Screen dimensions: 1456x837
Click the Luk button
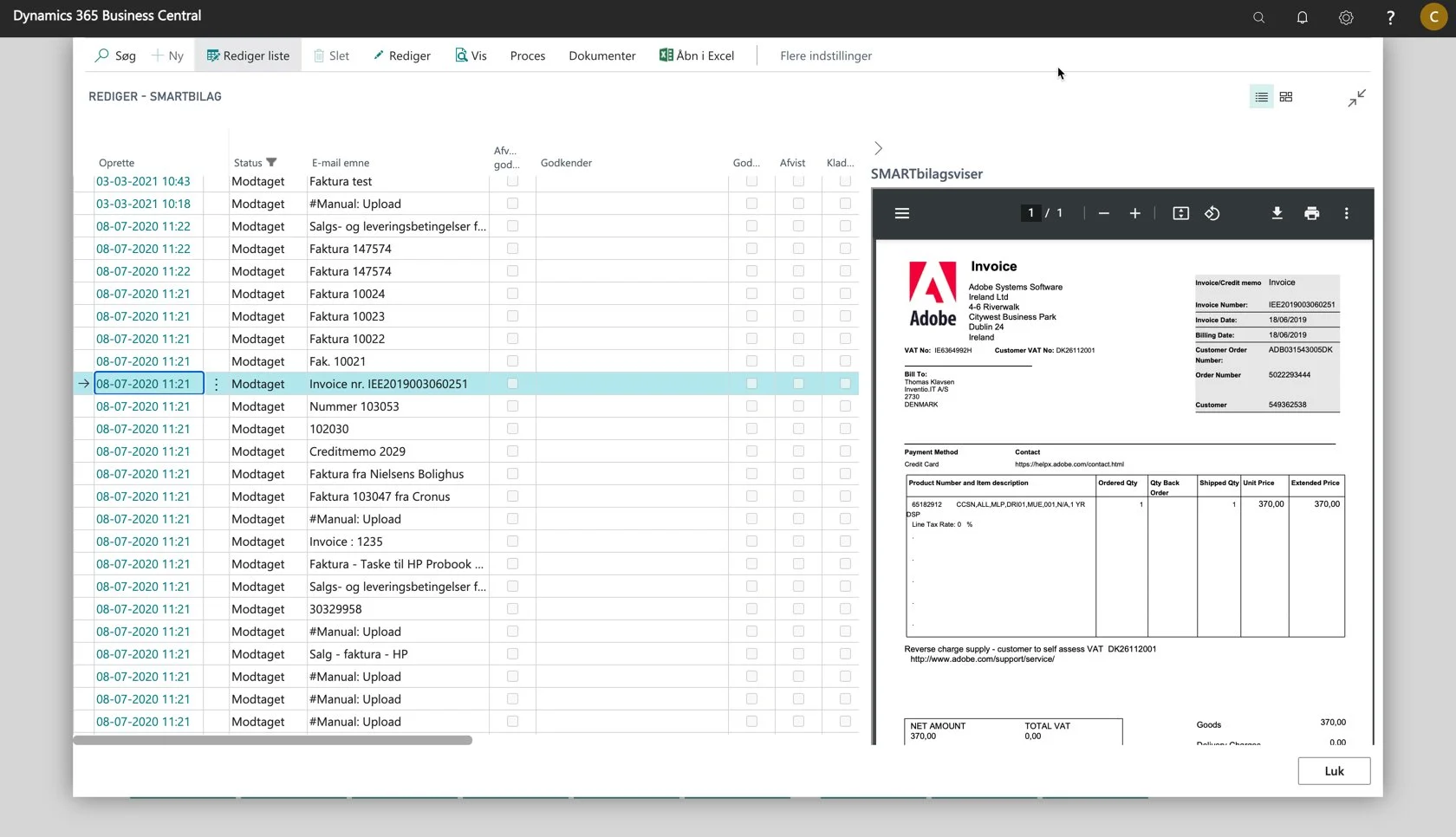1334,771
